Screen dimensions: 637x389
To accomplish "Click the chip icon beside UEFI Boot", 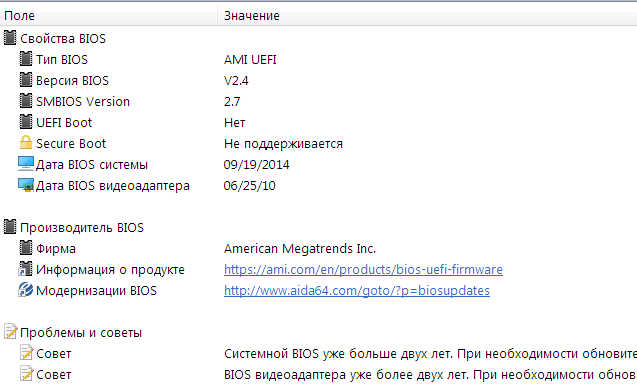I will click(x=26, y=122).
